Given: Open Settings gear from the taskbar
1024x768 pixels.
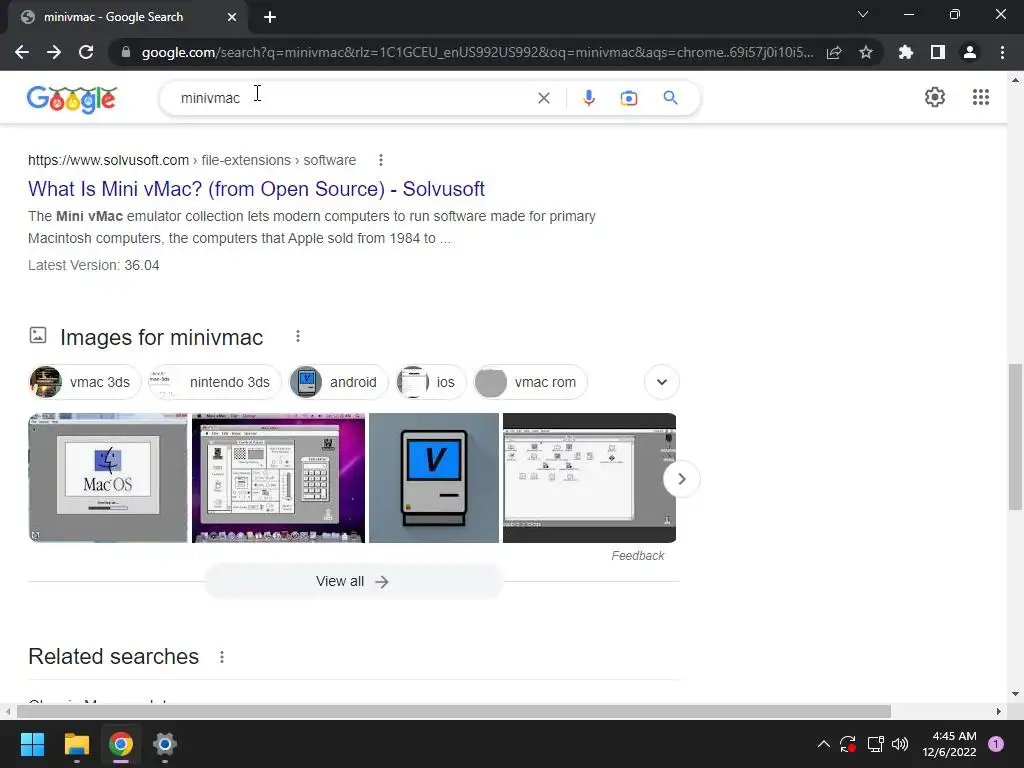Looking at the screenshot, I should click(165, 744).
